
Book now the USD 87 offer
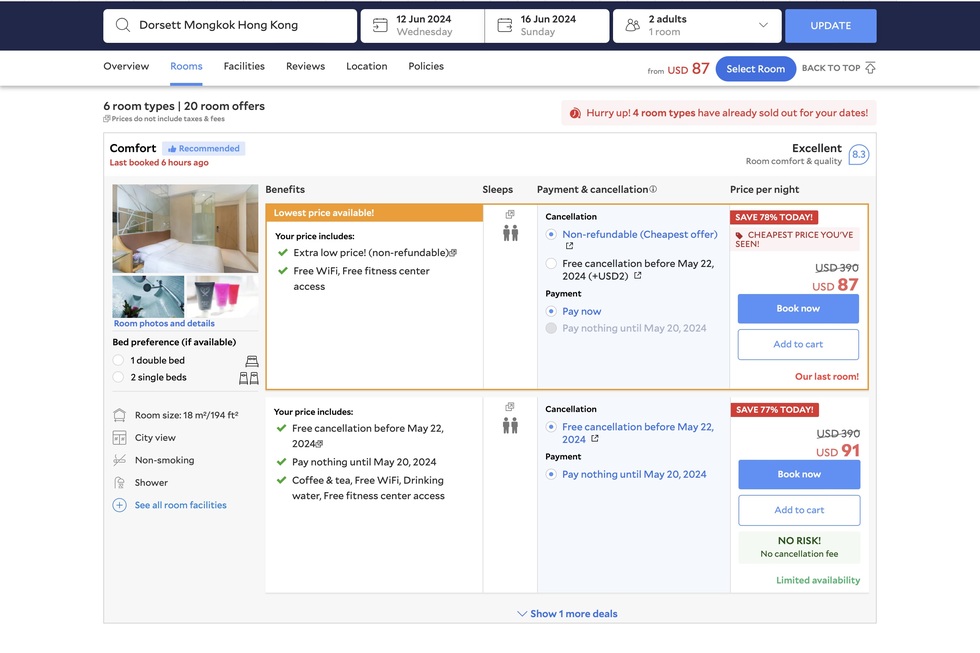coord(798,309)
